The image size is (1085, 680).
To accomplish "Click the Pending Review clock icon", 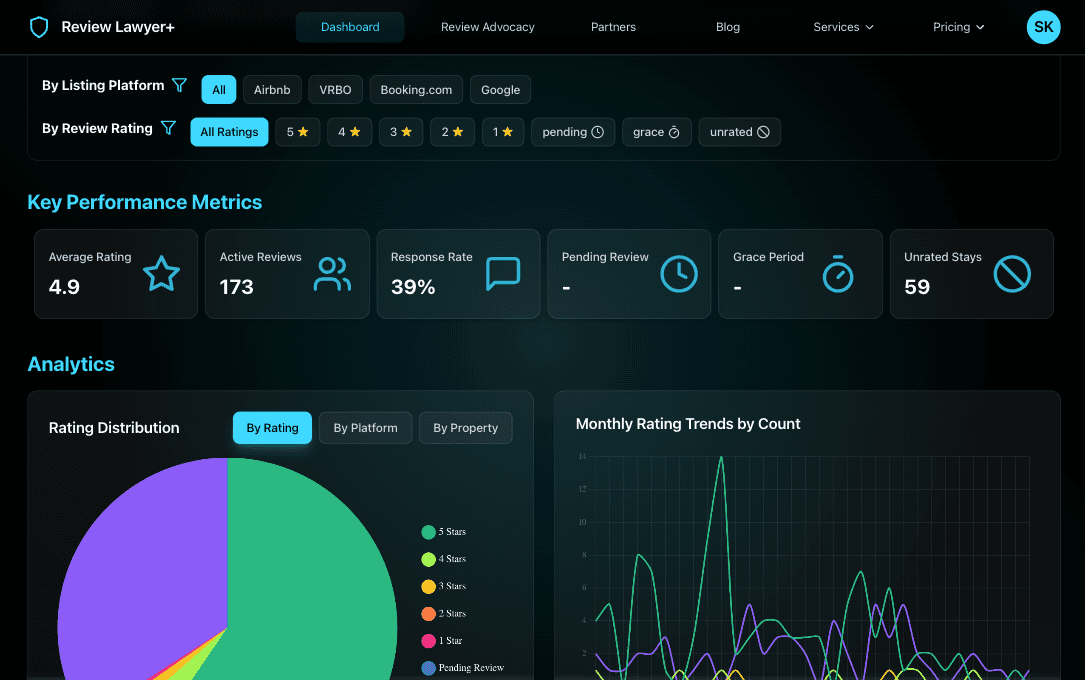I will tap(679, 273).
